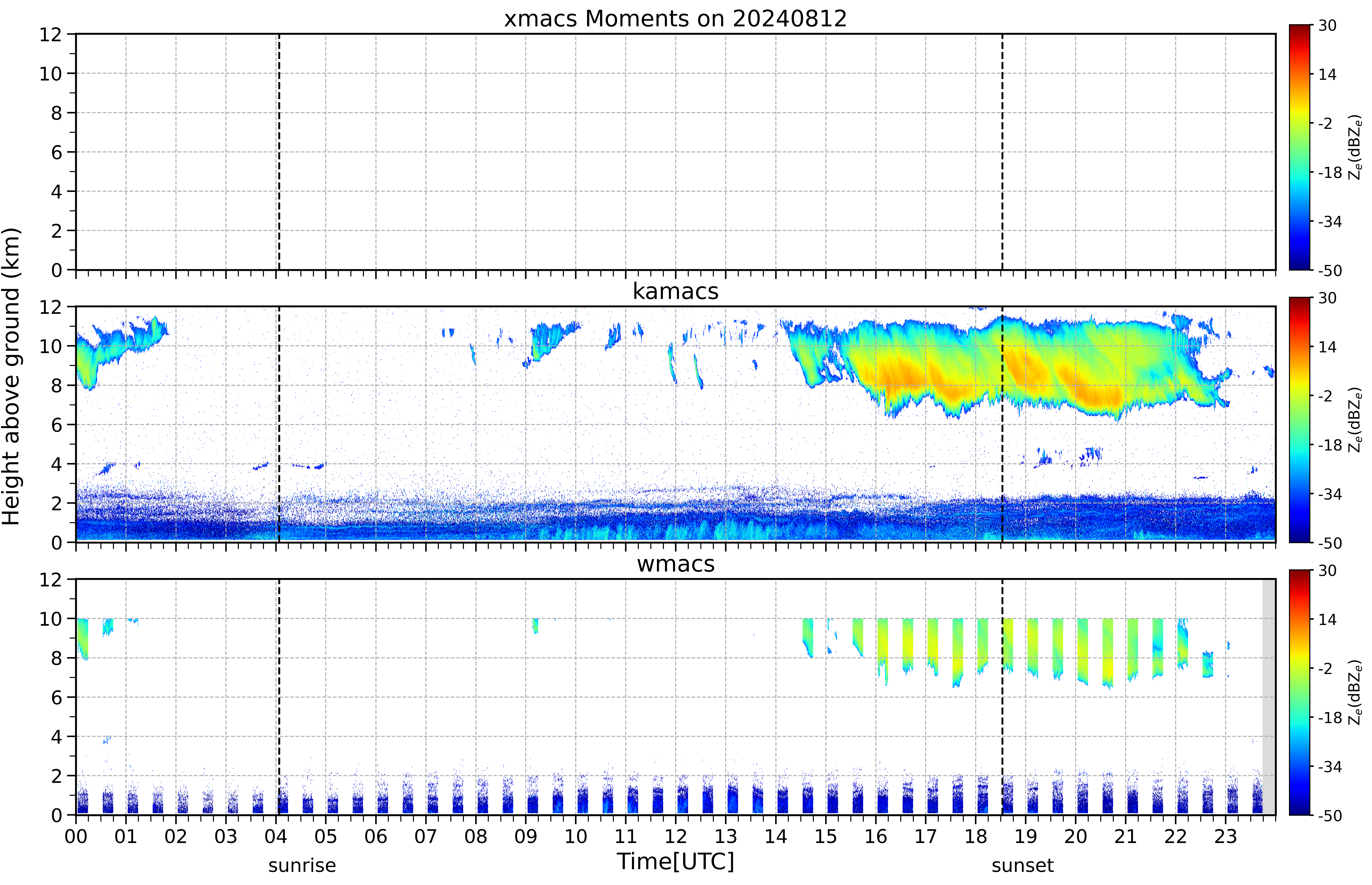Viewport: 1372px width, 885px height.
Task: Click the sunrise label below the time axis
Action: coord(302,865)
